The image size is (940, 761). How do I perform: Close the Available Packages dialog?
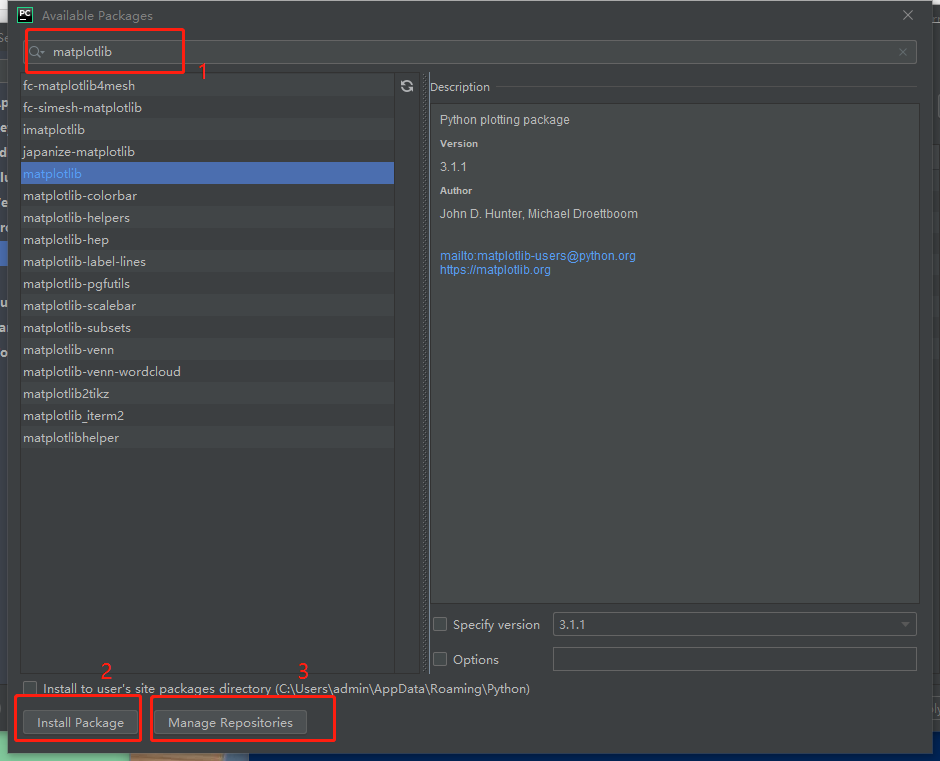pyautogui.click(x=908, y=15)
